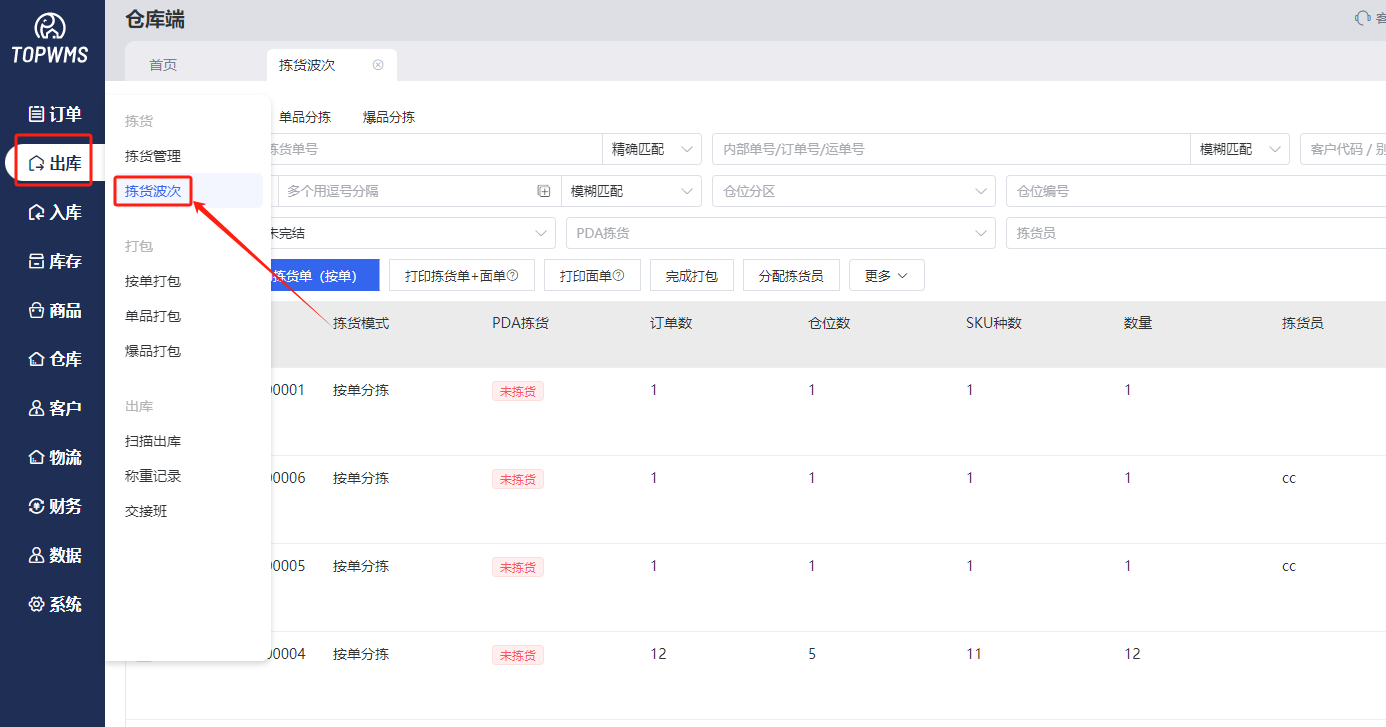Open 交接班 menu entry
The image size is (1386, 727).
coord(146,511)
